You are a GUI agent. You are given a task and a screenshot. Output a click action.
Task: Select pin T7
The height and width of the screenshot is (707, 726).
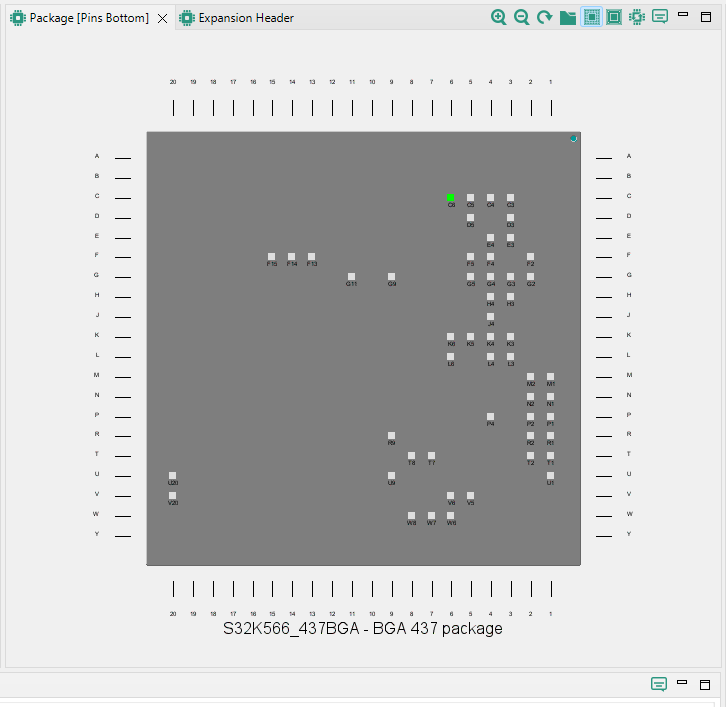[x=432, y=456]
